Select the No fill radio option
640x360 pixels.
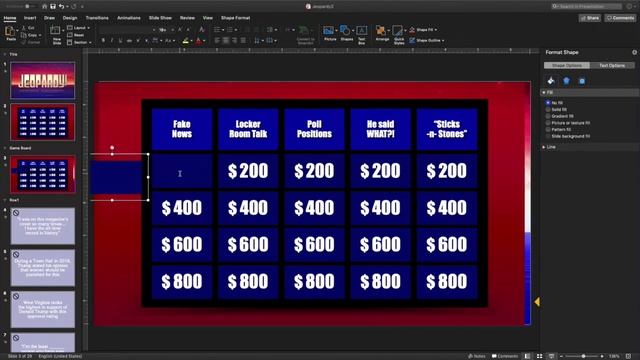coord(548,103)
